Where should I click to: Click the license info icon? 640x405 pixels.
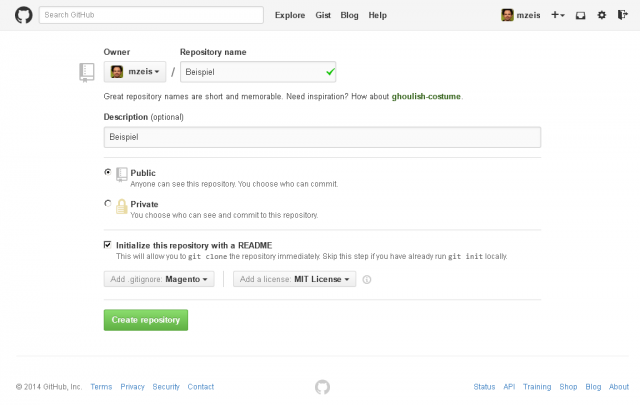coord(367,280)
